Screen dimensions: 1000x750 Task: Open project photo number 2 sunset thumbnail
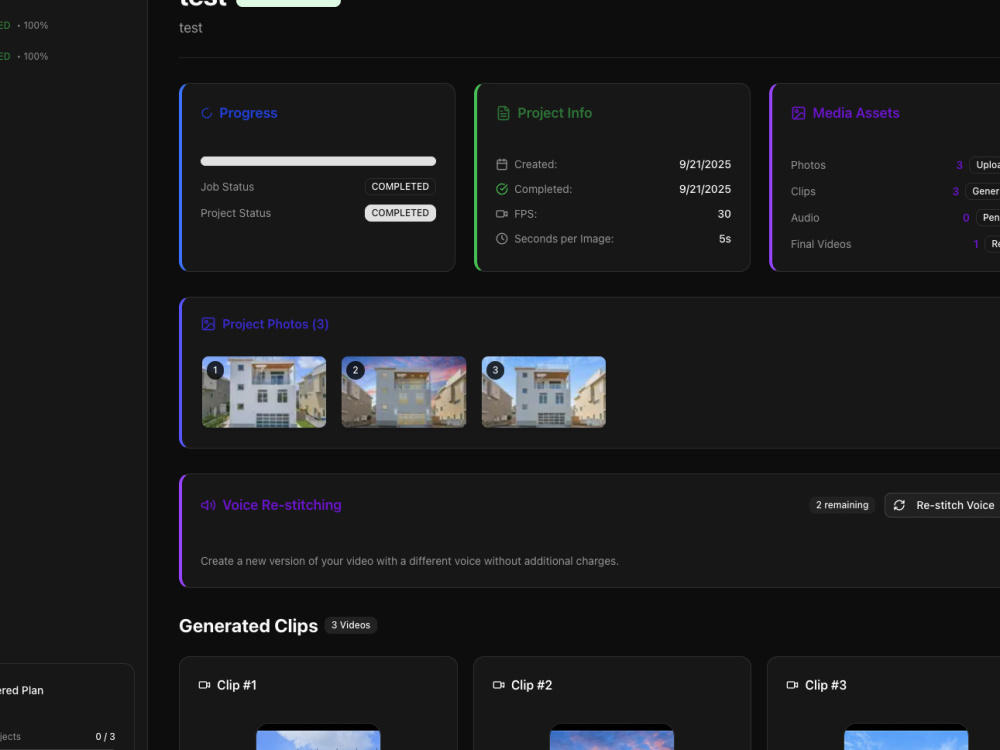(404, 392)
